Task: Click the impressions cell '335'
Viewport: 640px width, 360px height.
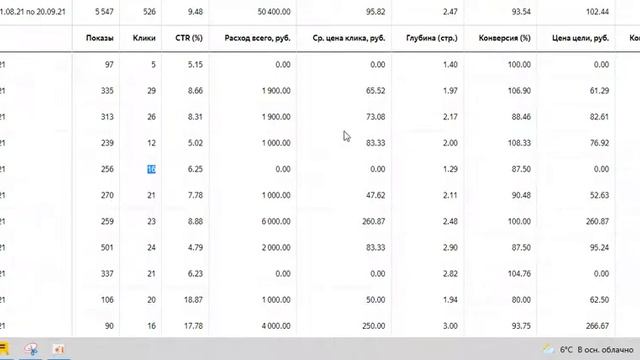Action: pyautogui.click(x=107, y=91)
